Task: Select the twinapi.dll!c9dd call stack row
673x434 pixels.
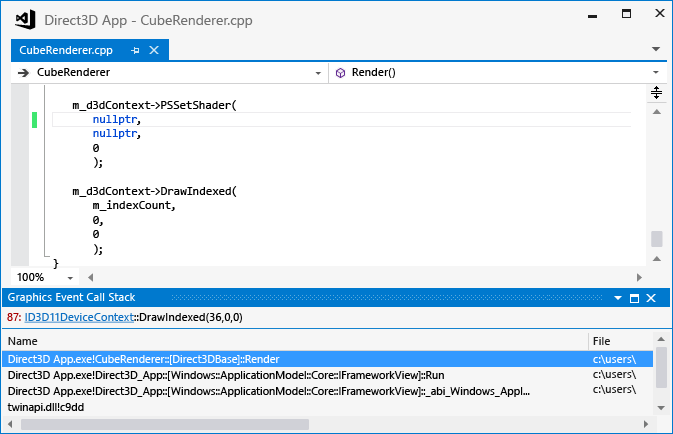Action: coord(327,407)
